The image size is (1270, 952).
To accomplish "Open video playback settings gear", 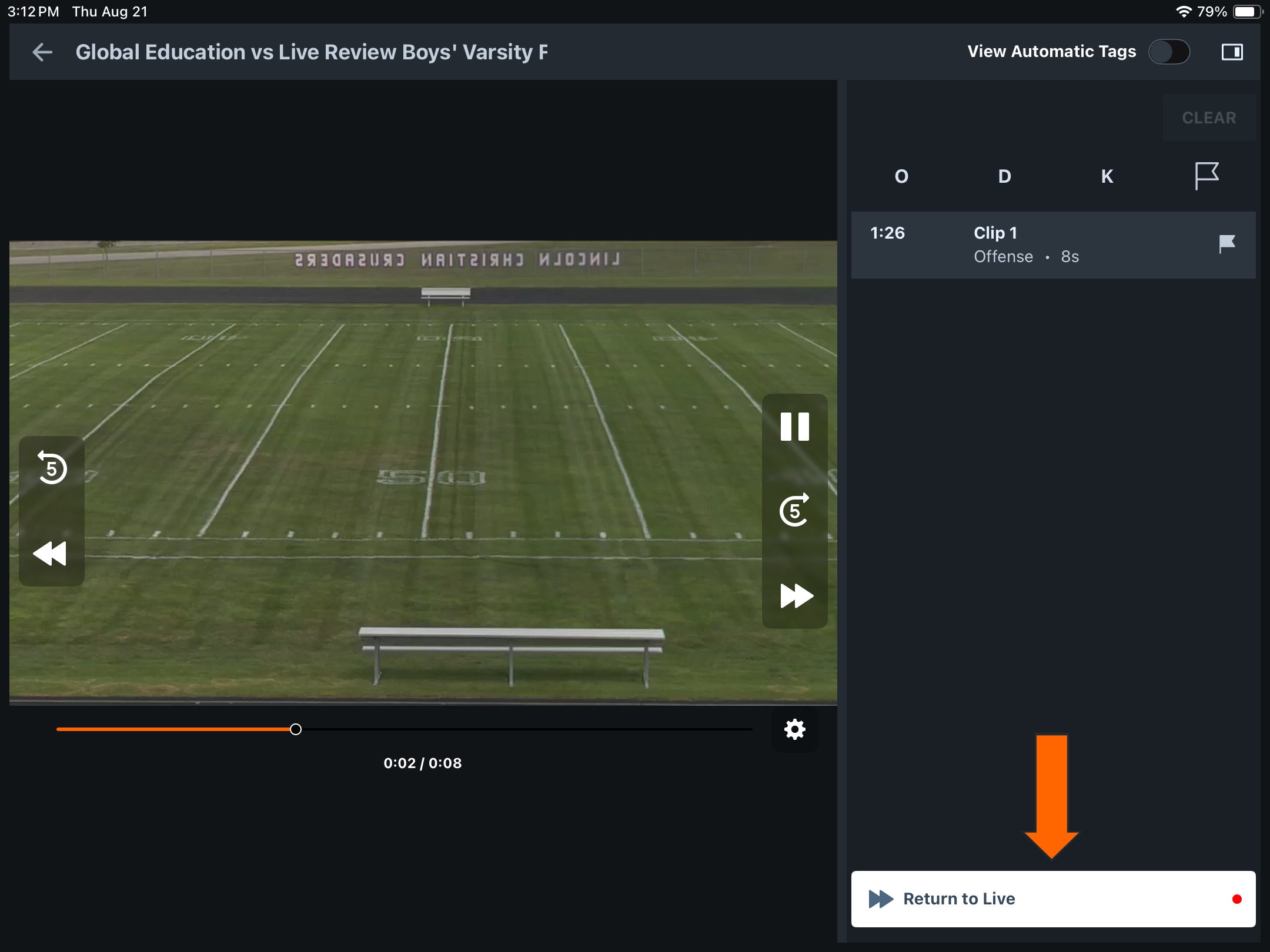I will tap(795, 729).
